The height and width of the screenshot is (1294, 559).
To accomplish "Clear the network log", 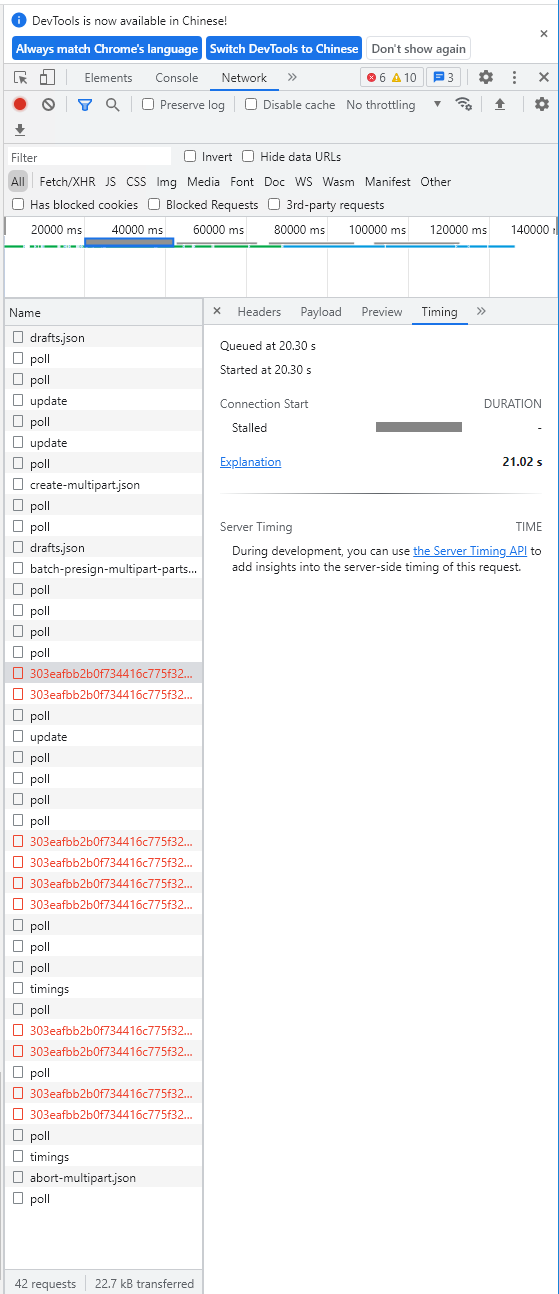I will coord(48,104).
